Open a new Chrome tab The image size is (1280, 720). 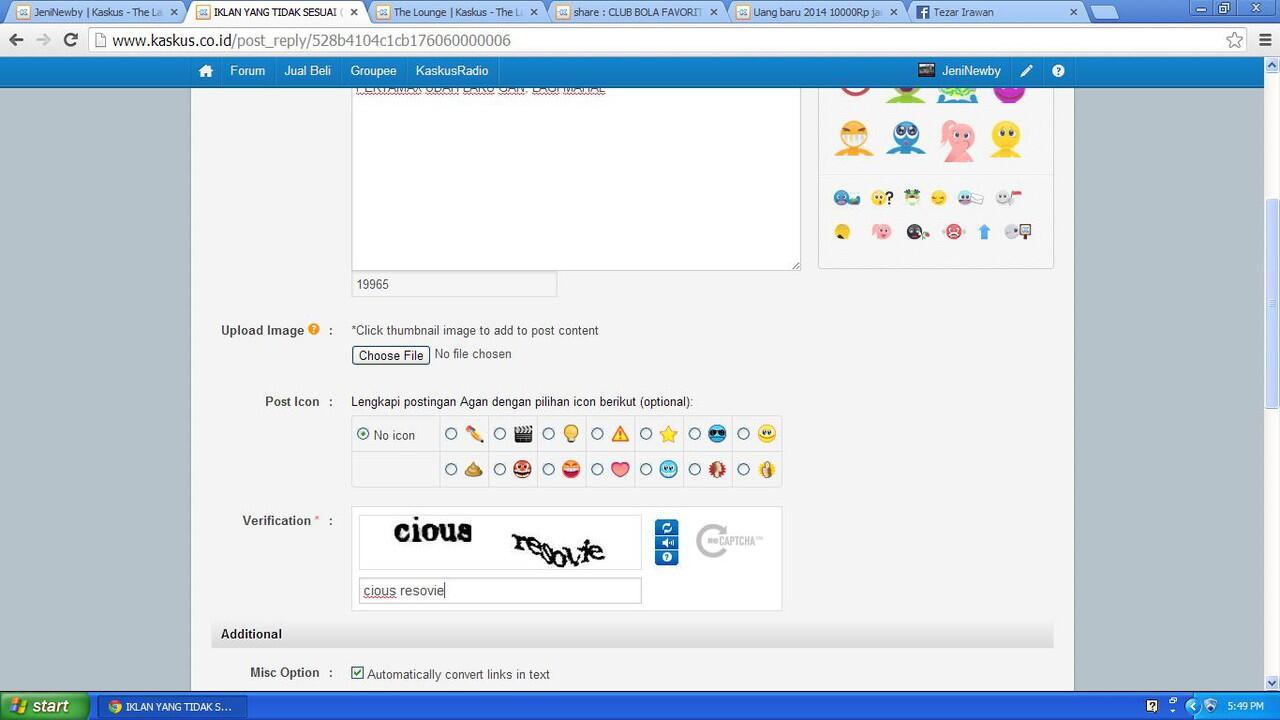pos(1103,13)
